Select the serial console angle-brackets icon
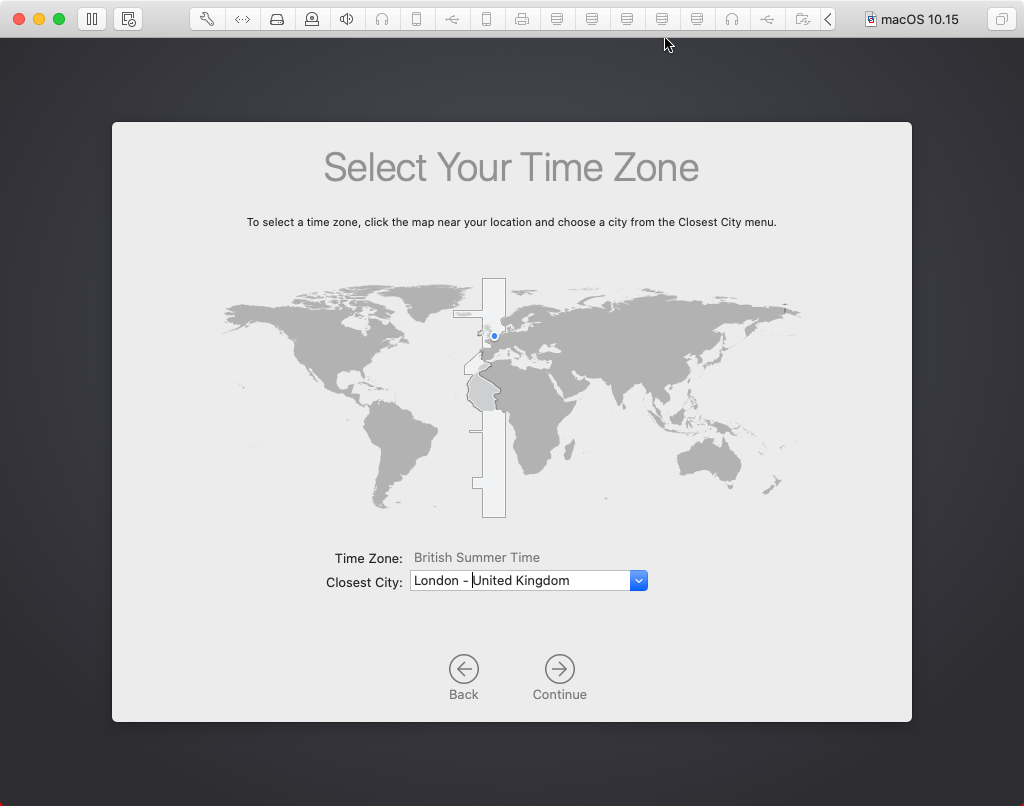1024x806 pixels. 242,18
